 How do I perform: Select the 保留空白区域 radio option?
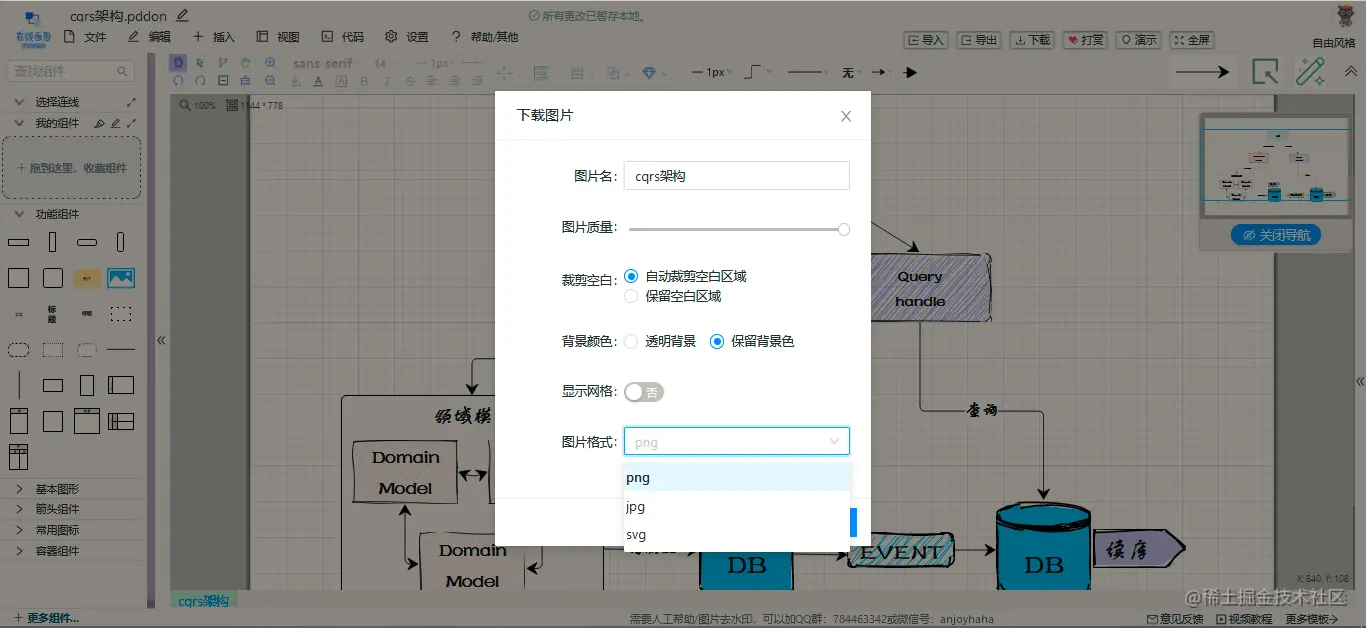click(x=631, y=295)
